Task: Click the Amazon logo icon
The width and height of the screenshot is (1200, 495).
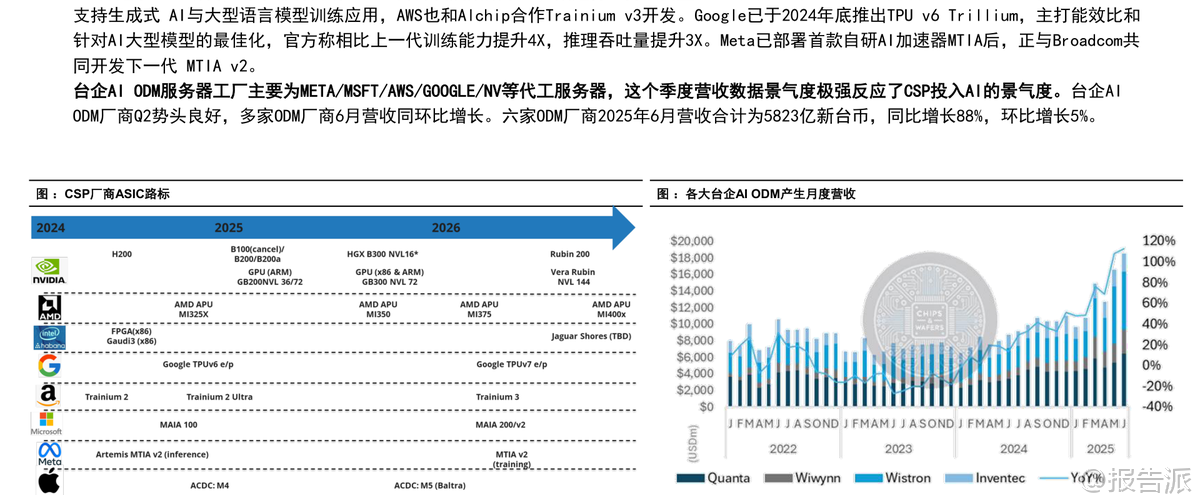Action: [x=49, y=396]
